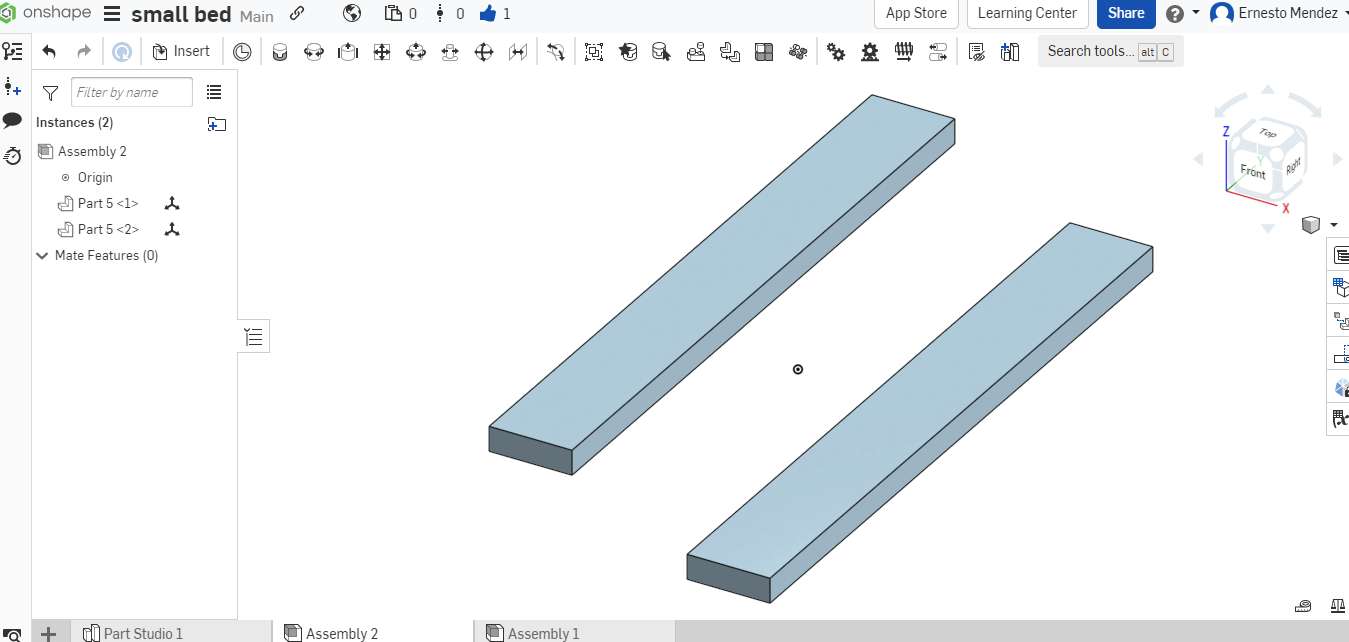Open the Group tool
Viewport: 1349px width, 642px height.
coord(593,51)
